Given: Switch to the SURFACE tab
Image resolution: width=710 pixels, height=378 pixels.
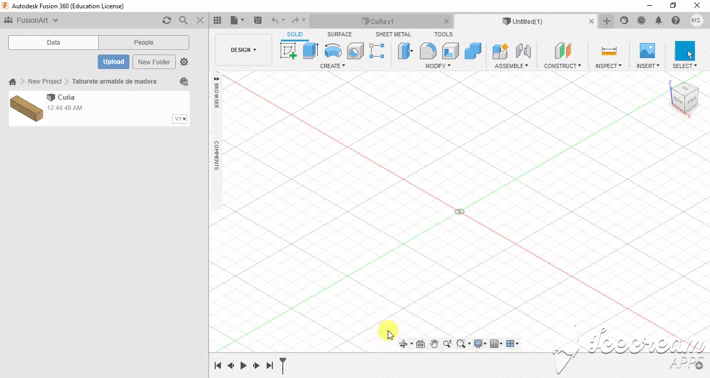Looking at the screenshot, I should coord(339,34).
